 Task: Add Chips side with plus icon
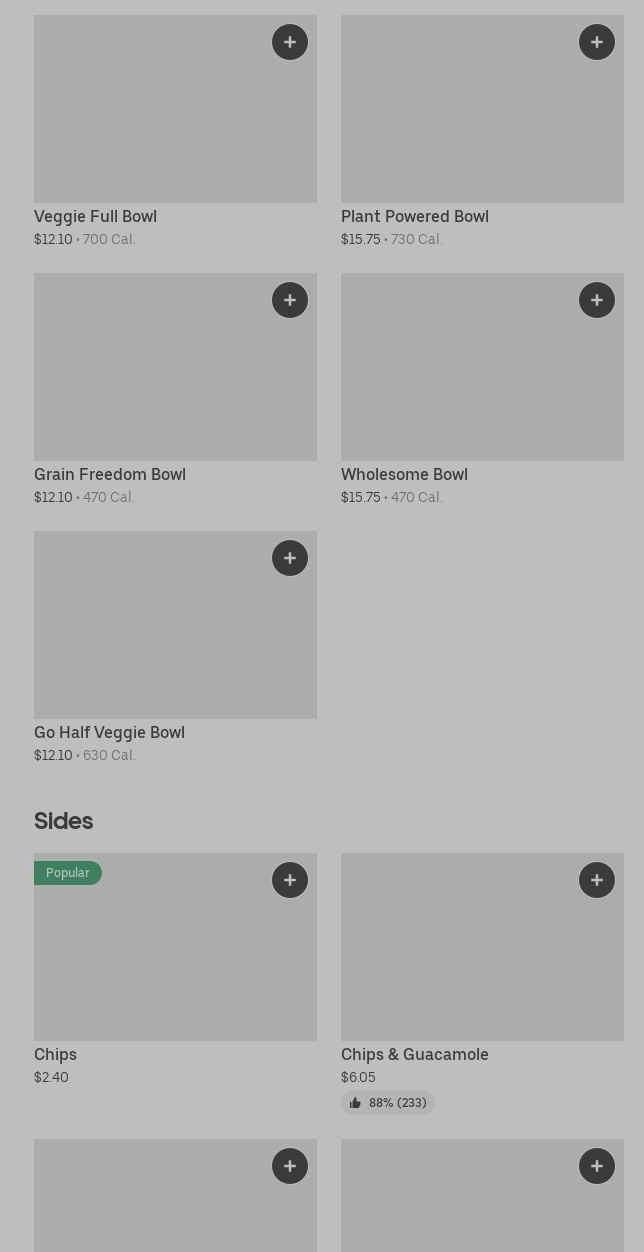click(290, 880)
